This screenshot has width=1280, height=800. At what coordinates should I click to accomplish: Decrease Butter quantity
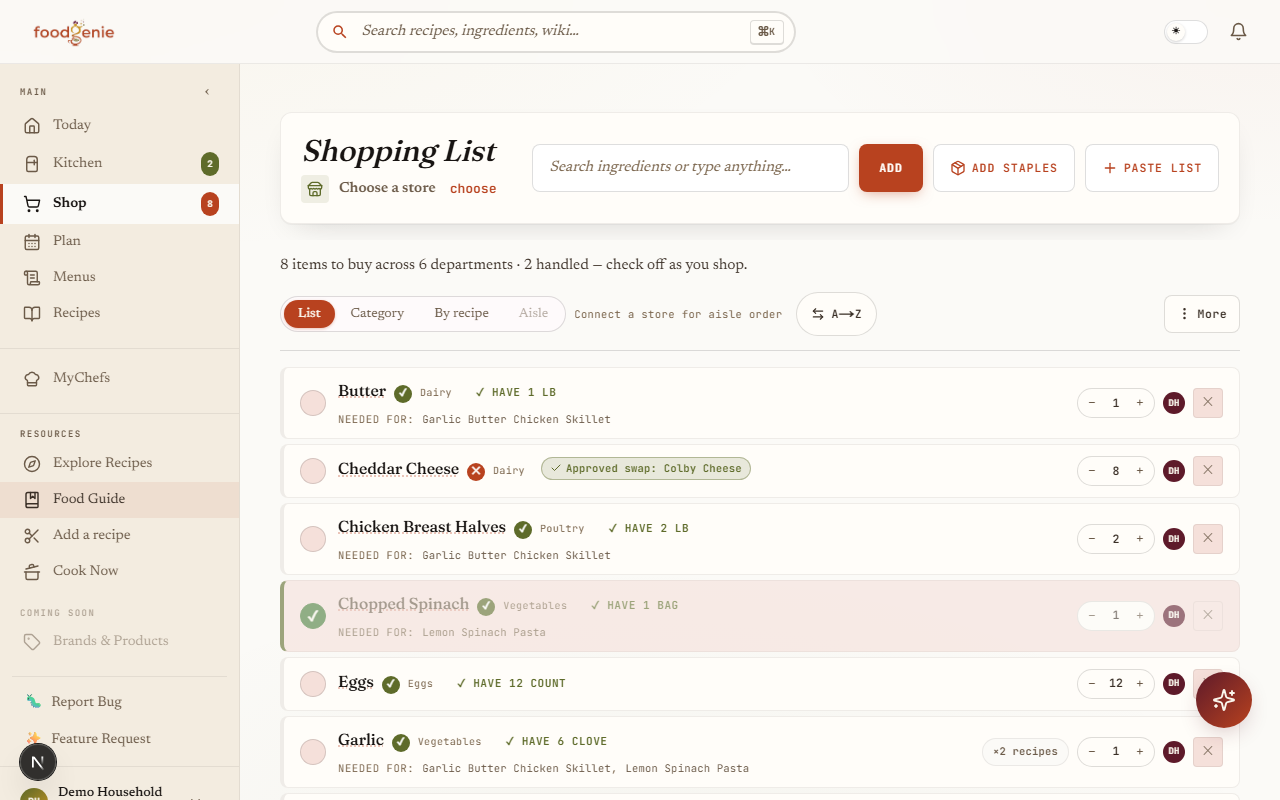1092,403
